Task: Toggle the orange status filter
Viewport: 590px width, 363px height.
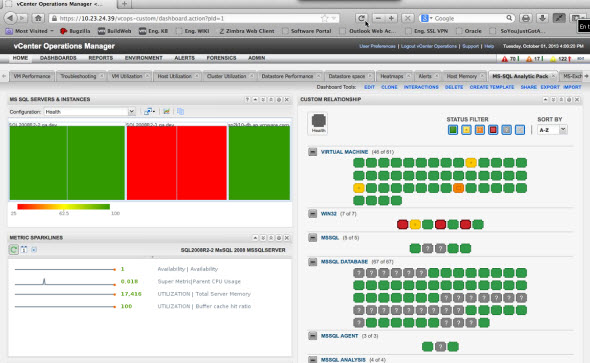Action: click(x=480, y=130)
